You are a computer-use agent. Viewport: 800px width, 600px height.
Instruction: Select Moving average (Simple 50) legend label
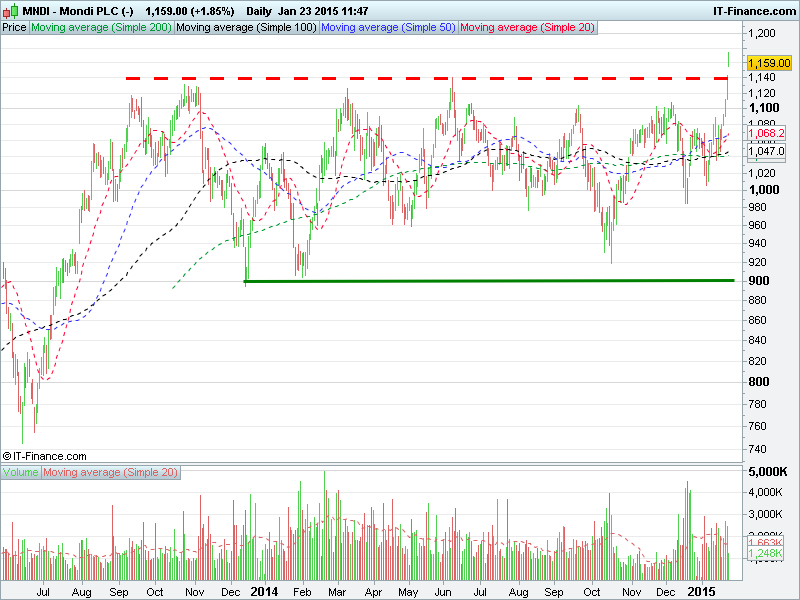(388, 28)
